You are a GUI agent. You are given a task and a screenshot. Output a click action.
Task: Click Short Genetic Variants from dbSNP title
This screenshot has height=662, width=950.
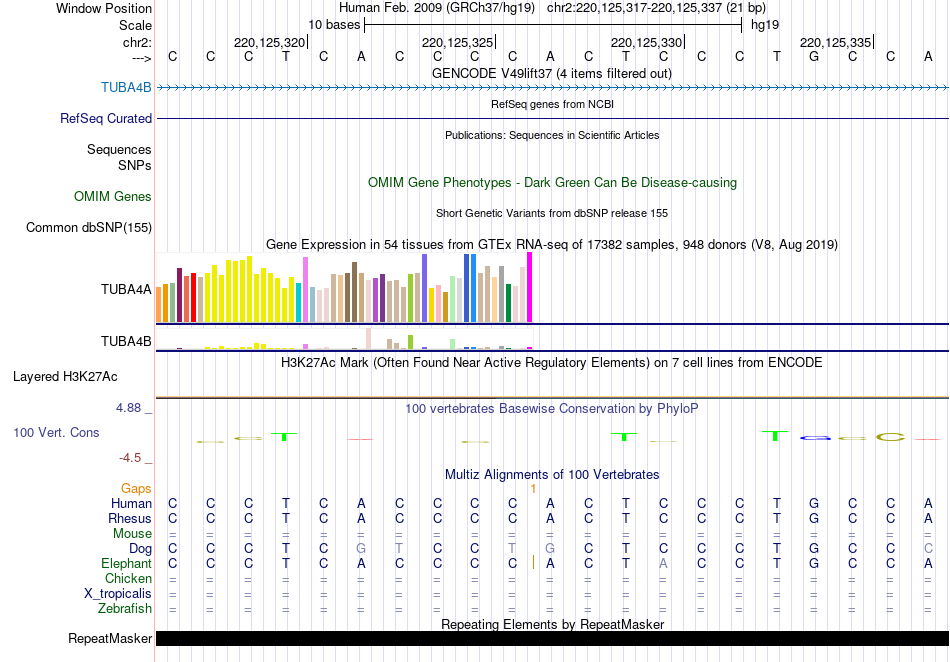(x=552, y=213)
